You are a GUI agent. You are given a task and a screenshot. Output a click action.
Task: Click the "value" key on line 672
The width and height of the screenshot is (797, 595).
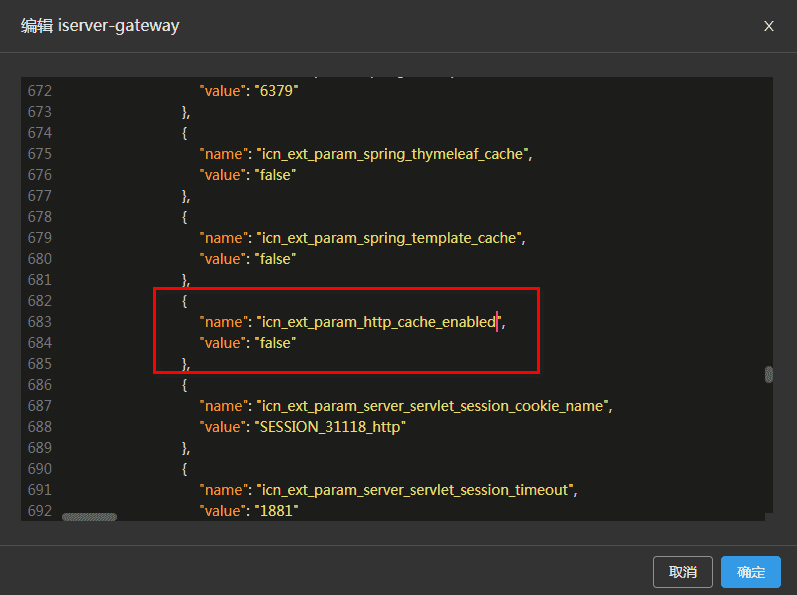[x=223, y=91]
